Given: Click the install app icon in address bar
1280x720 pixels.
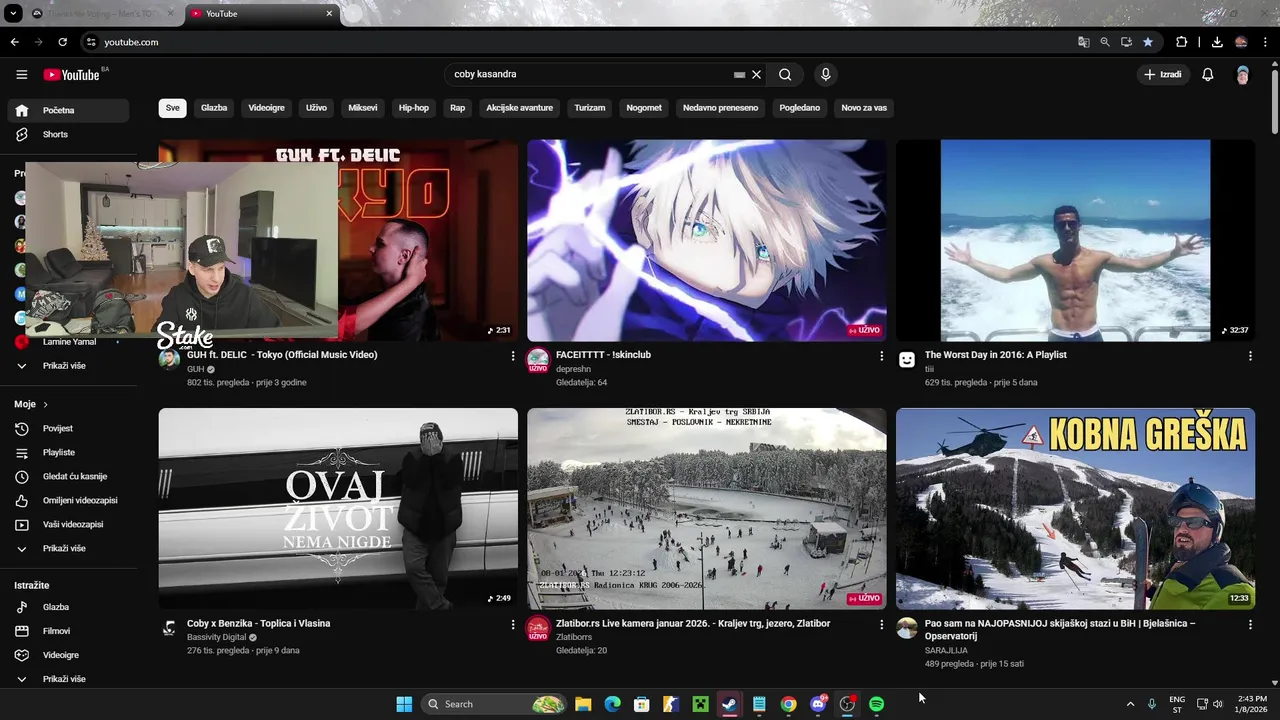Looking at the screenshot, I should [1126, 42].
